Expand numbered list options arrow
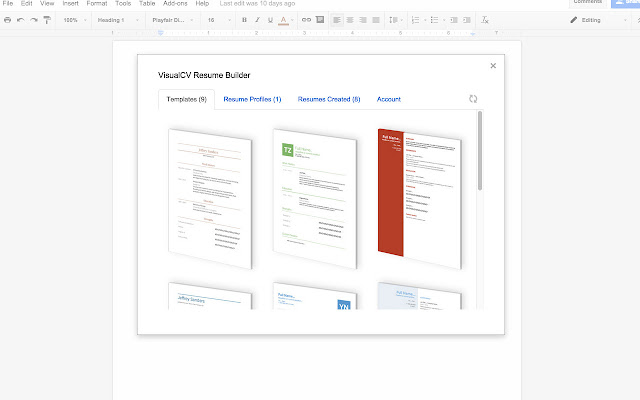 click(425, 20)
